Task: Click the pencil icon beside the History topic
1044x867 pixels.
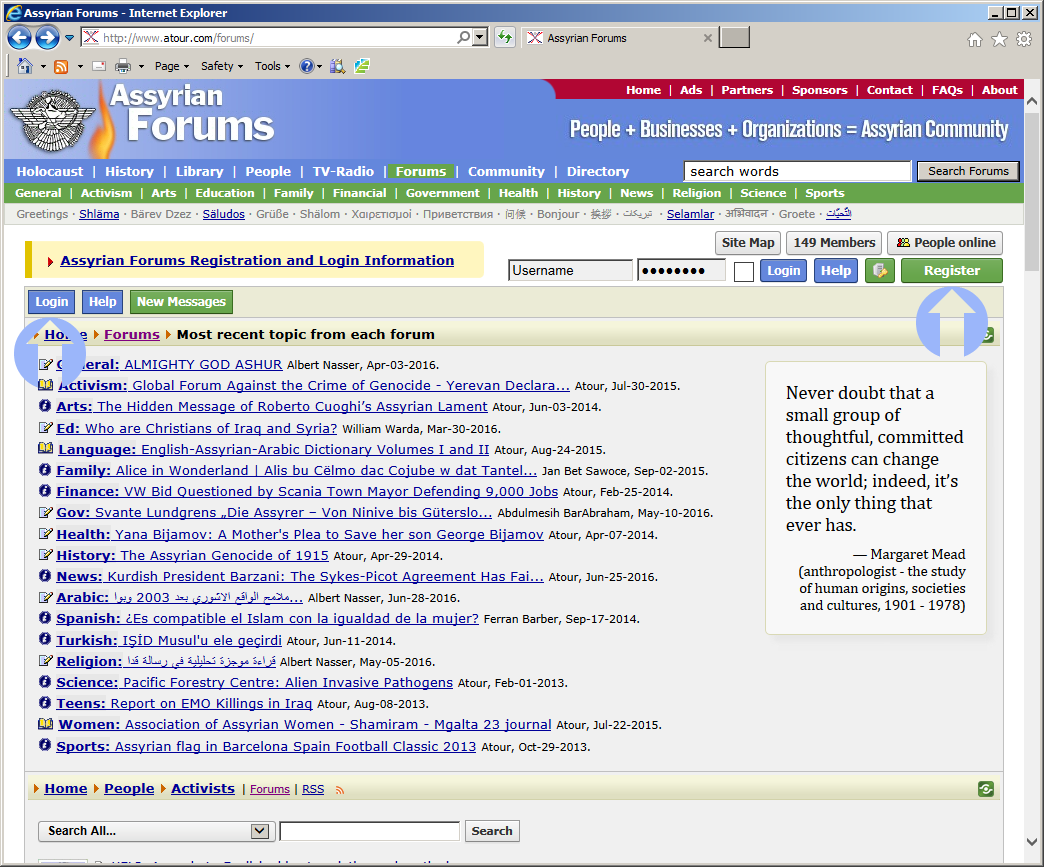Action: click(45, 554)
